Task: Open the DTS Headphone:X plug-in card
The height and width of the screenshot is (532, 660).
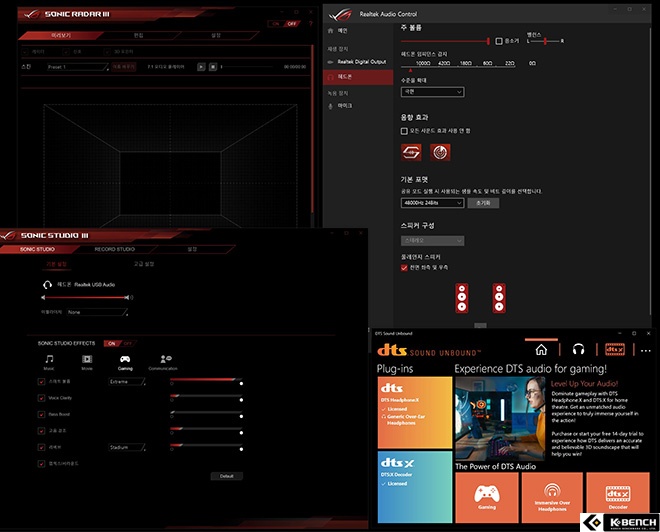Action: [415, 412]
